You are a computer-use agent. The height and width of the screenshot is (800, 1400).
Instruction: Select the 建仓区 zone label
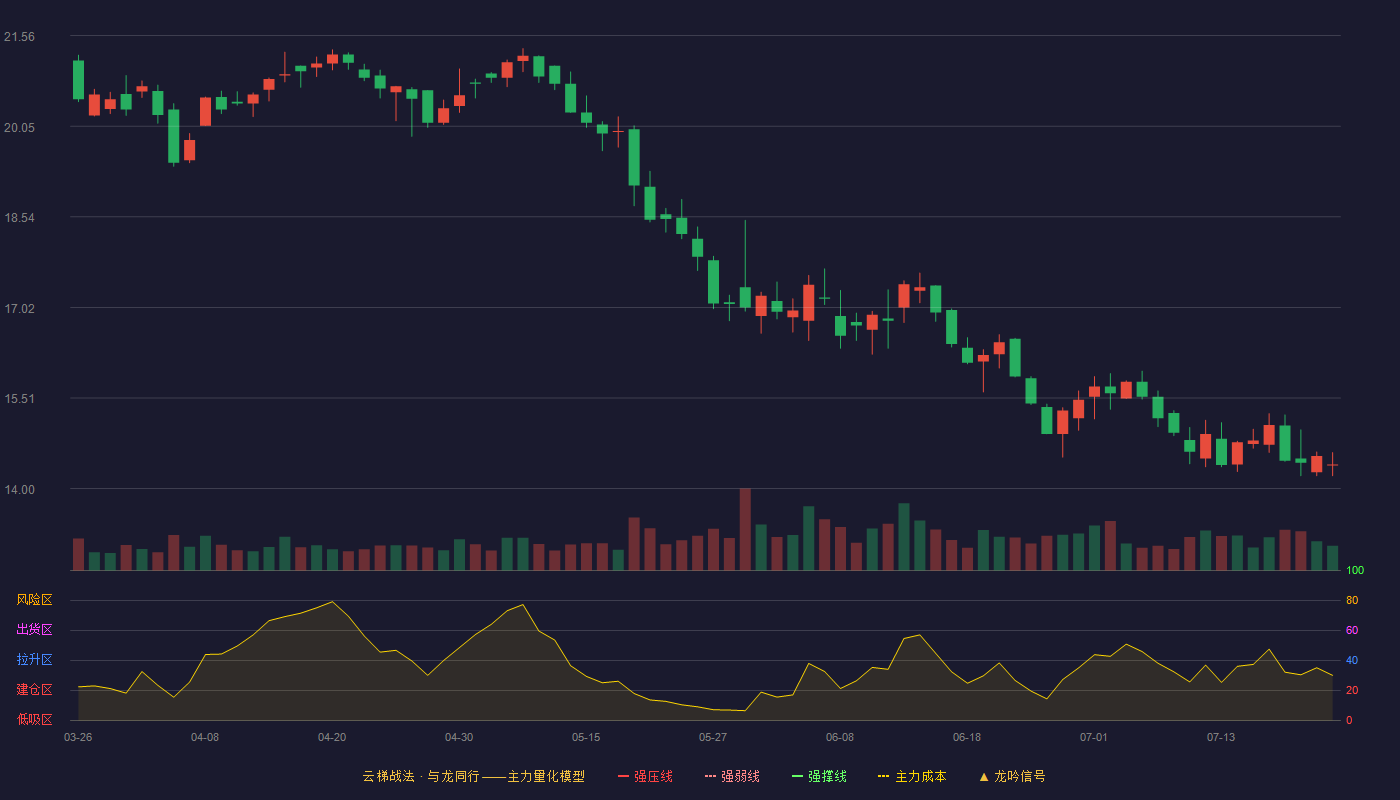pos(34,690)
